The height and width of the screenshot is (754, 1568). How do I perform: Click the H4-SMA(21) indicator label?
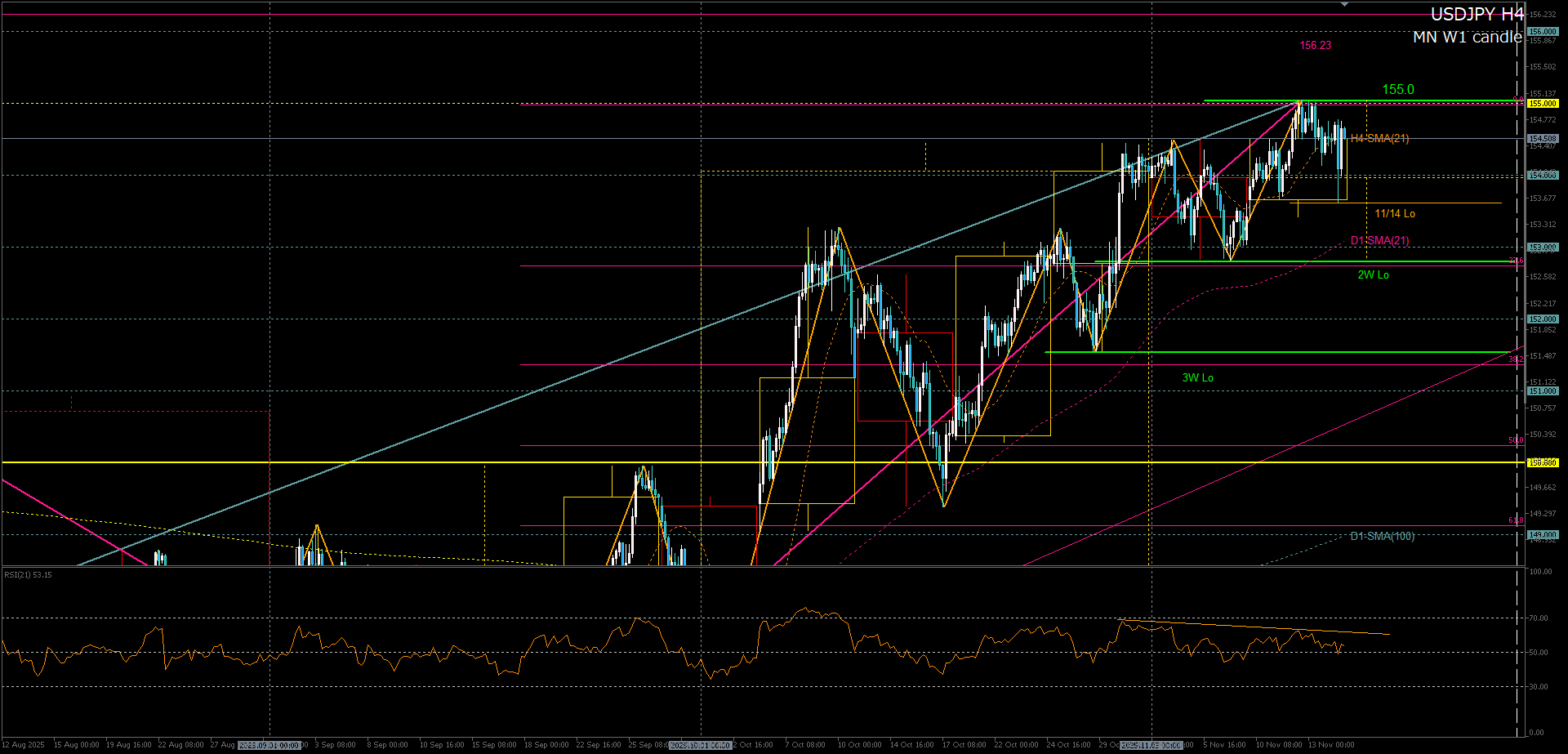[1379, 139]
